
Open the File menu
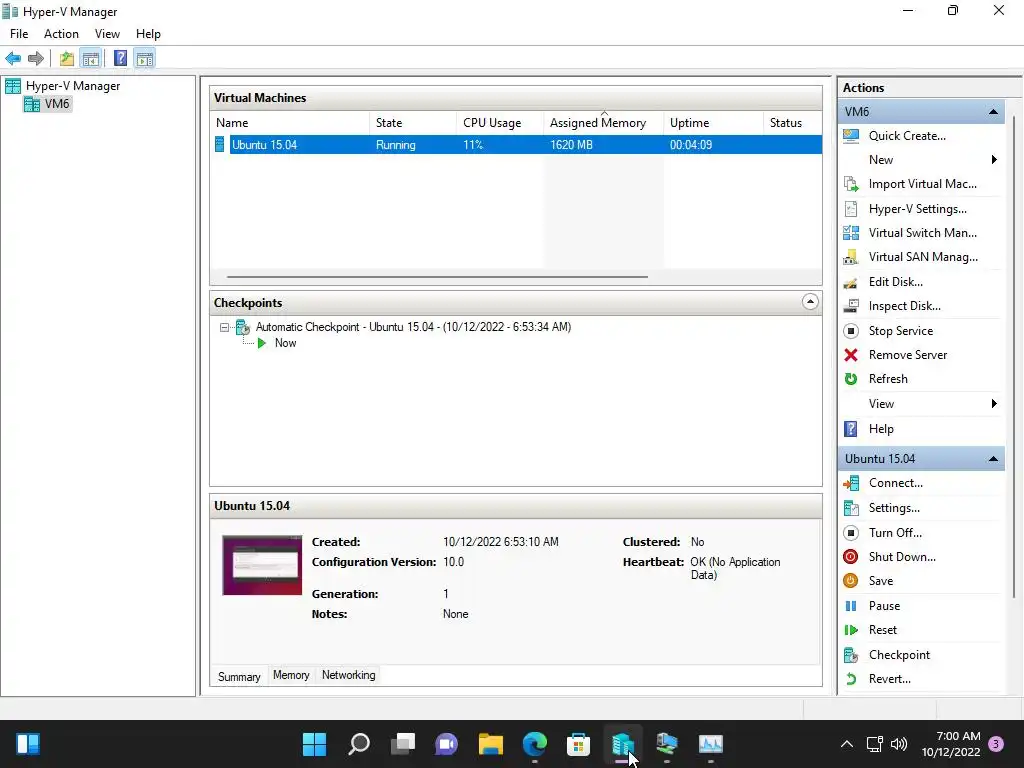tap(19, 34)
